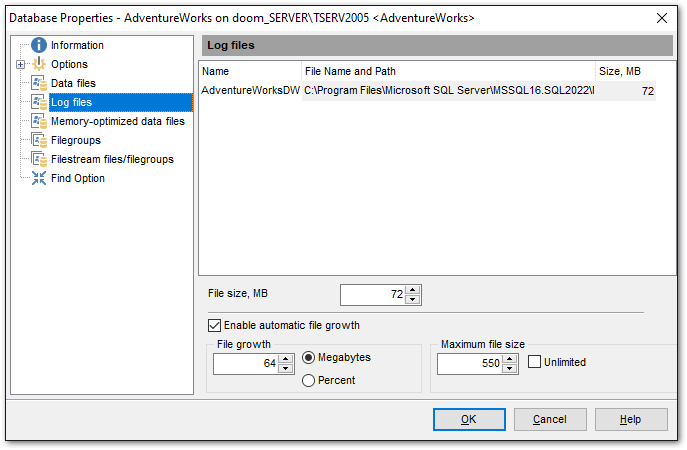The width and height of the screenshot is (687, 450).
Task: Decrease File size value with down arrow
Action: [412, 299]
